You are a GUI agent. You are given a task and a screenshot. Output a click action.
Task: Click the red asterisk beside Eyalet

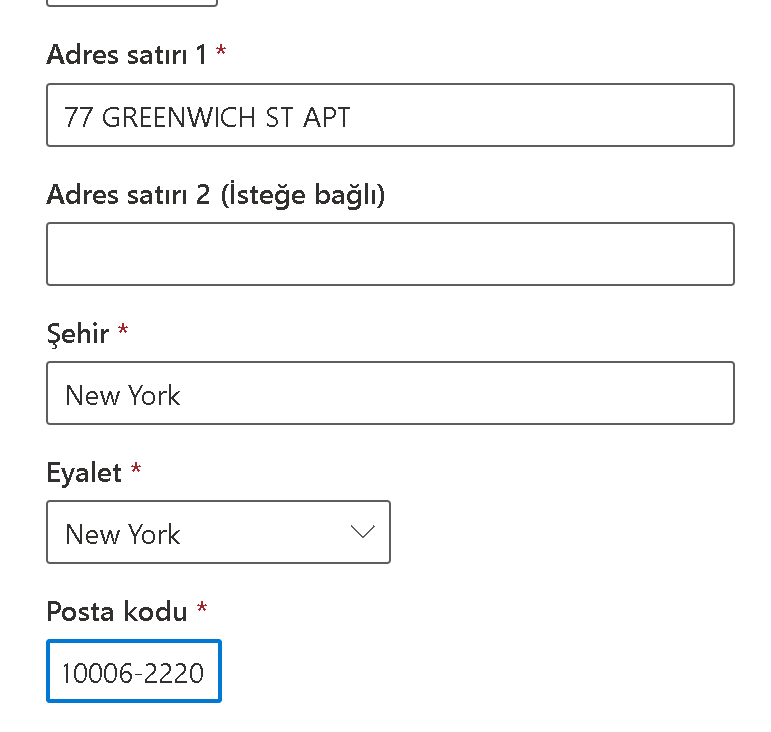pyautogui.click(x=136, y=471)
